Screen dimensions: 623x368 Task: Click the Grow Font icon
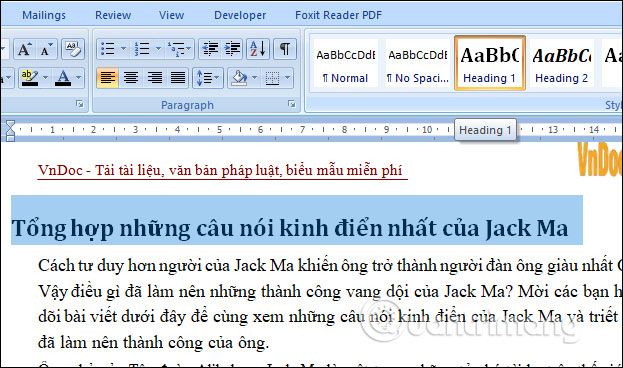pyautogui.click(x=24, y=49)
